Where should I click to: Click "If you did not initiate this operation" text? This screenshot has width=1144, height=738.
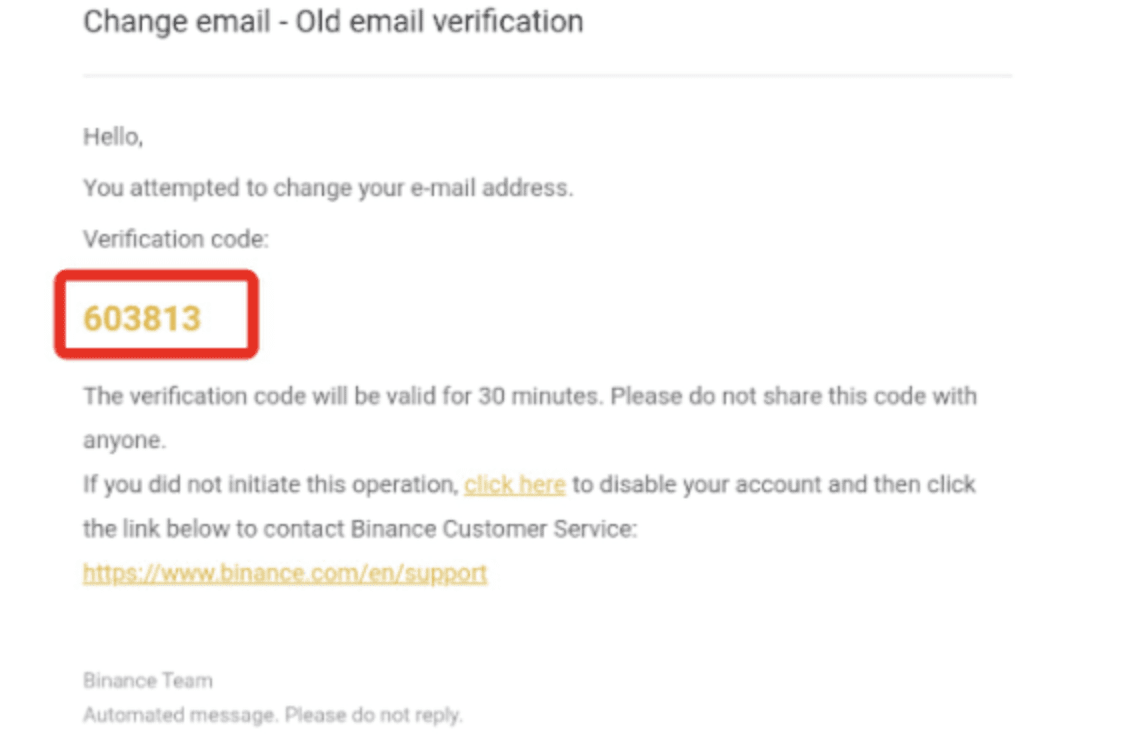[x=270, y=484]
